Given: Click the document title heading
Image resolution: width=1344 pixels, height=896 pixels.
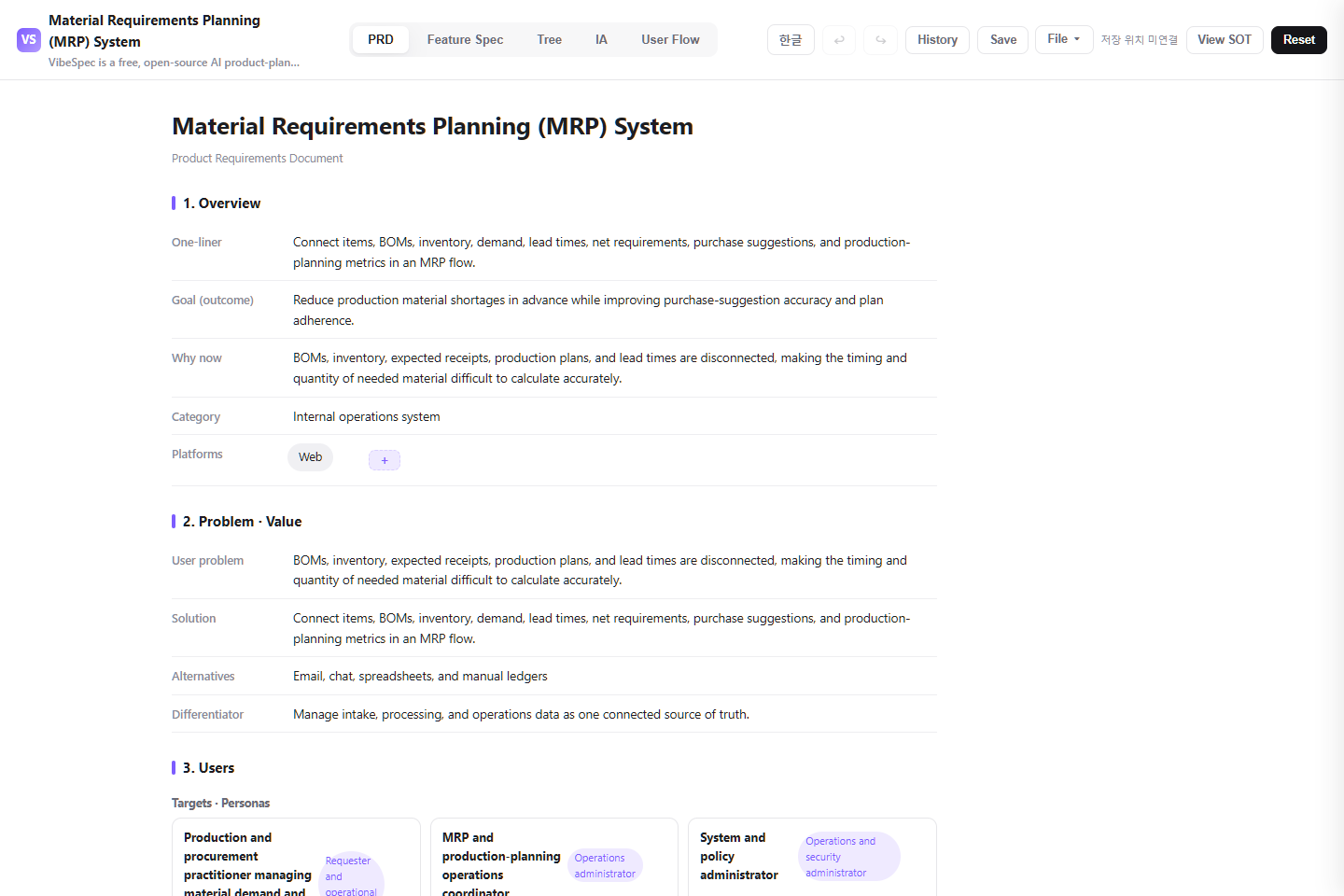Looking at the screenshot, I should tap(432, 126).
